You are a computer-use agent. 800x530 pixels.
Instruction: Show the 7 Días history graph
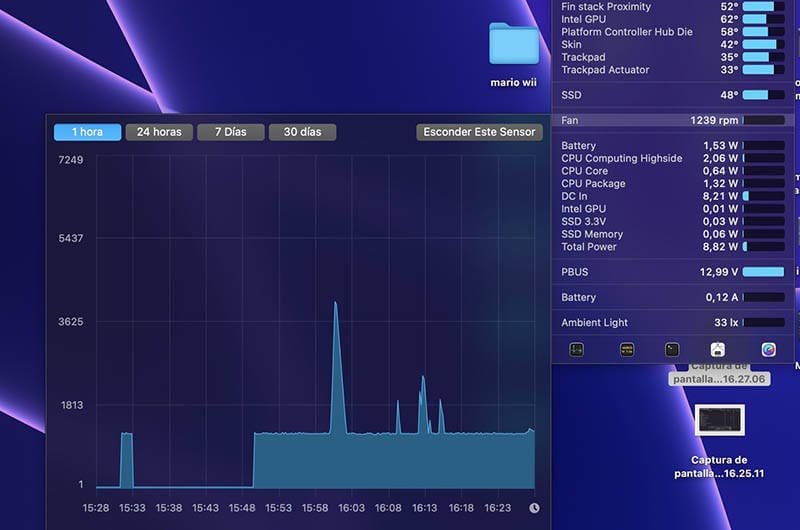pyautogui.click(x=230, y=132)
